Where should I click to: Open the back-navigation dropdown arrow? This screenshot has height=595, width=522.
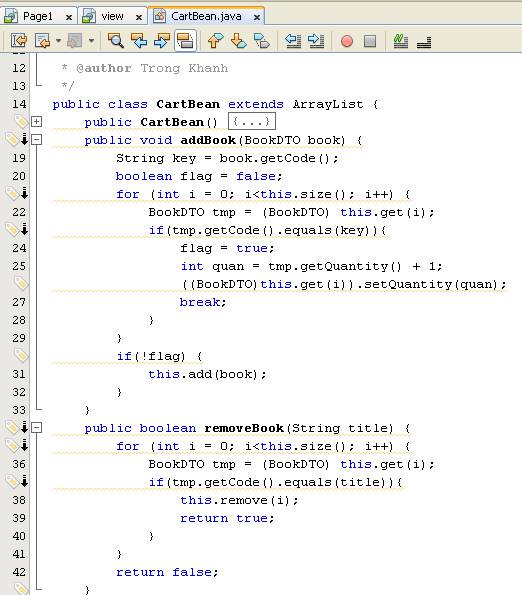[58, 40]
